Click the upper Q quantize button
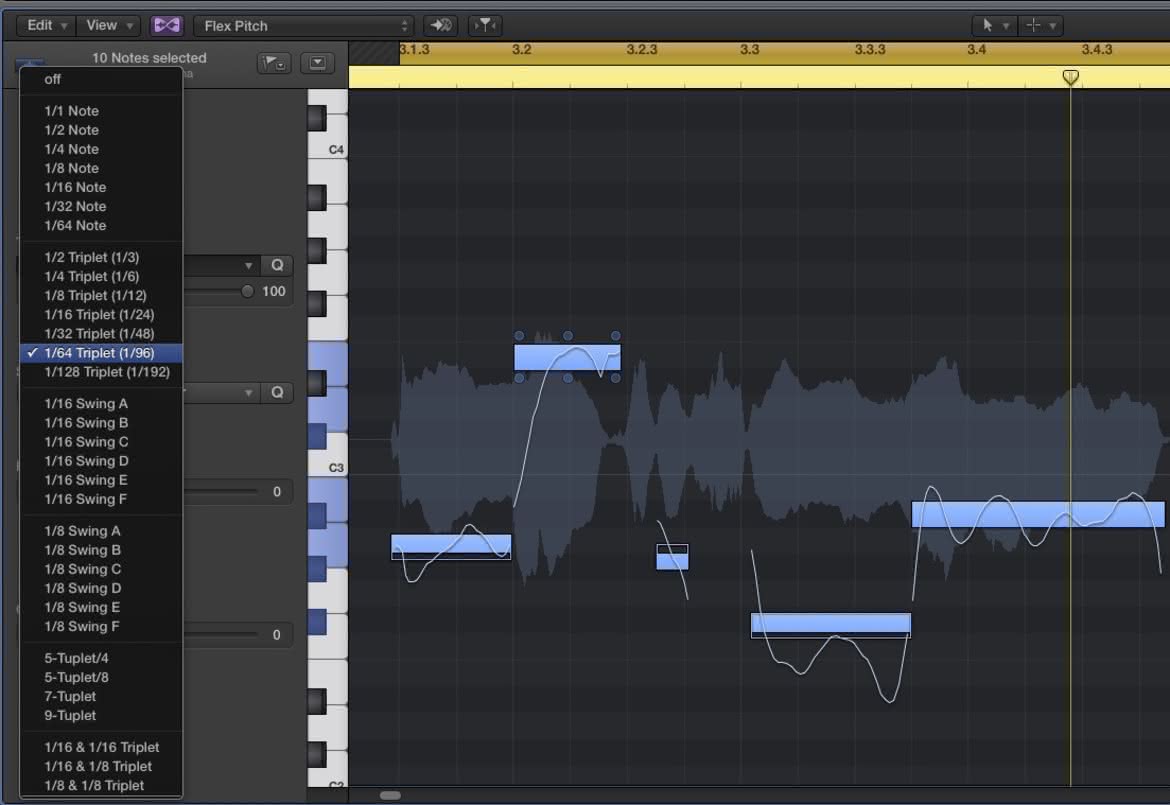This screenshot has width=1170, height=805. (x=277, y=265)
